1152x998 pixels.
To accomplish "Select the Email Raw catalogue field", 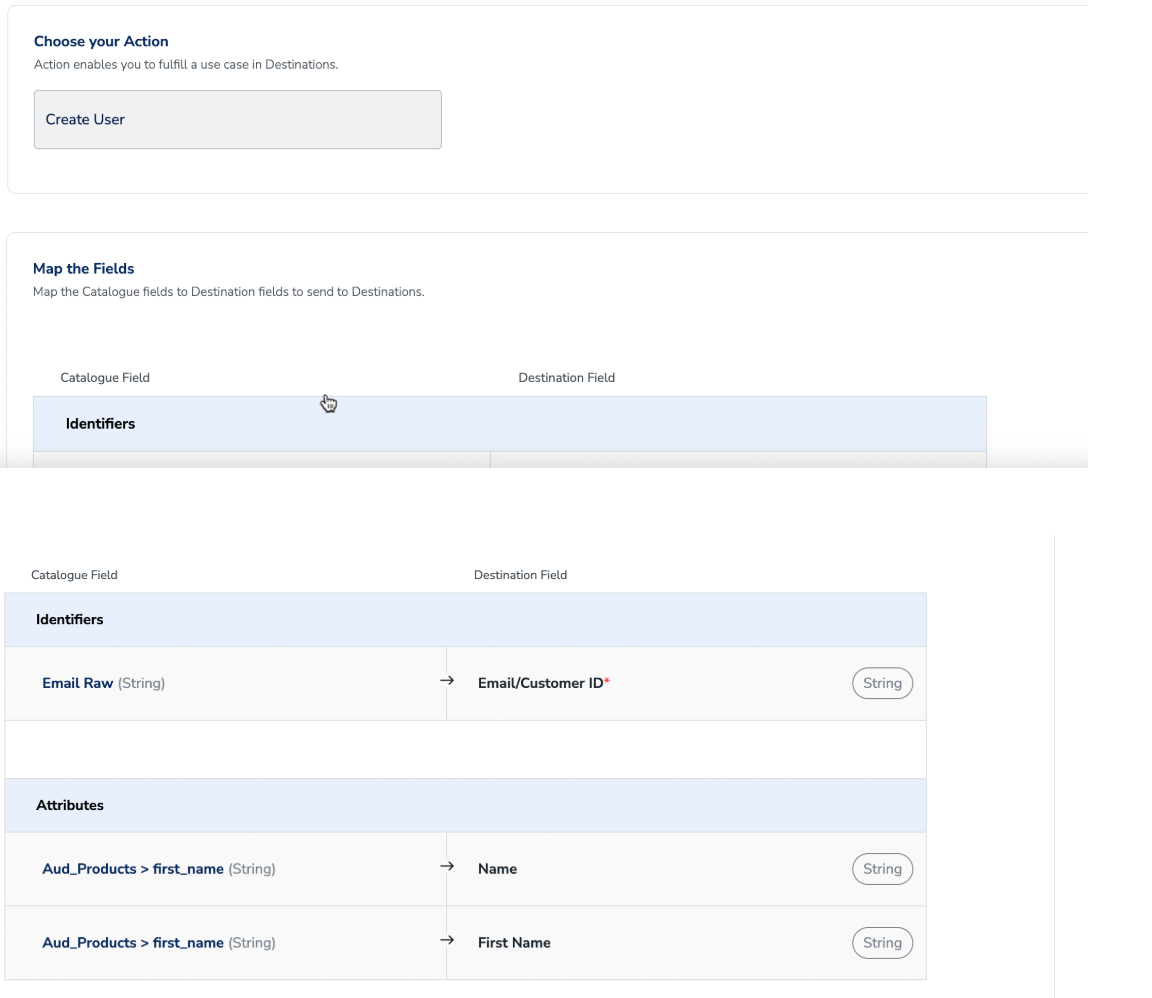I will point(78,683).
